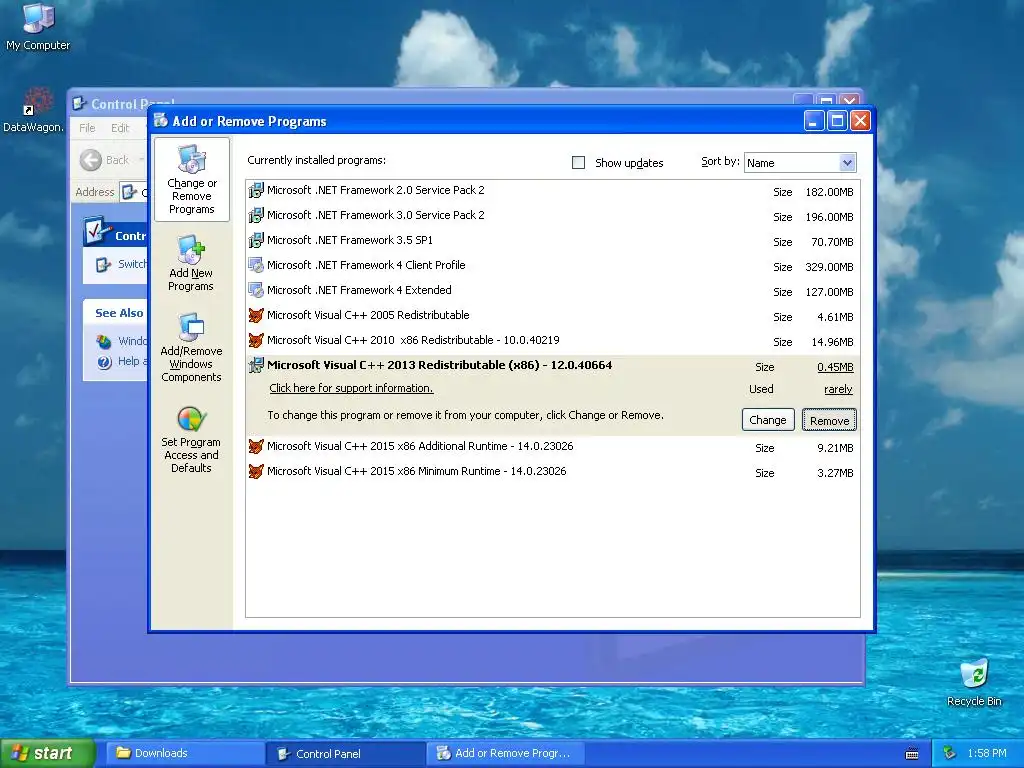The width and height of the screenshot is (1024, 768).
Task: Click Add or Remove Programs title bar icon
Action: [161, 121]
